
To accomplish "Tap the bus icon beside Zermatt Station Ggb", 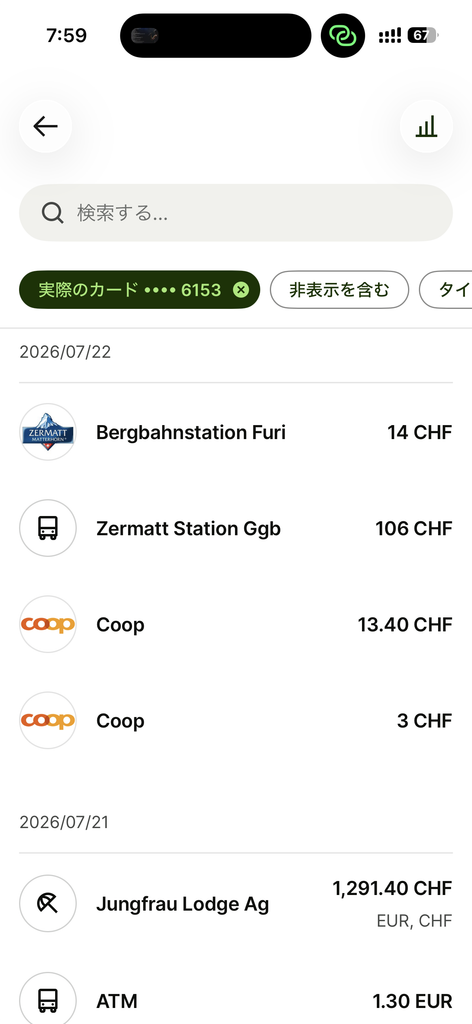I will pyautogui.click(x=48, y=528).
